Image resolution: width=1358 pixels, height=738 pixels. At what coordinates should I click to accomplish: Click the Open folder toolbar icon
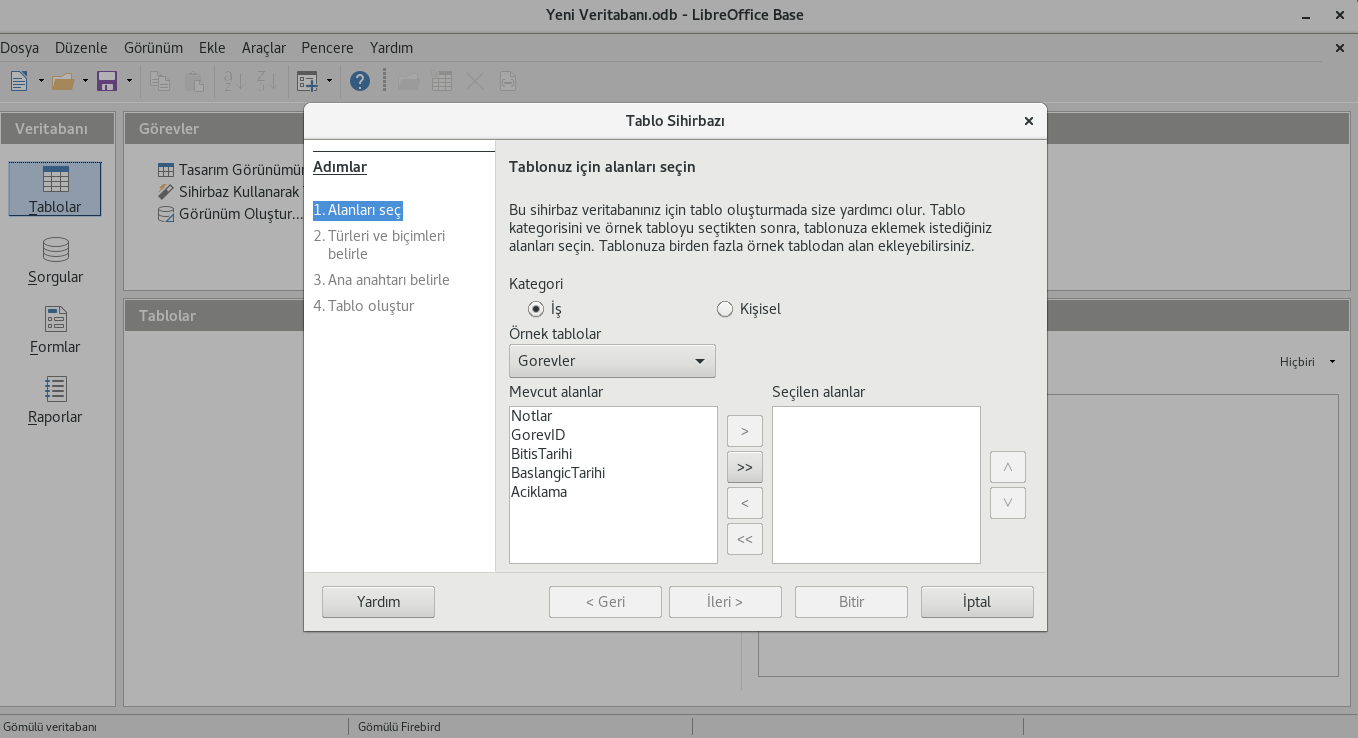tap(63, 81)
